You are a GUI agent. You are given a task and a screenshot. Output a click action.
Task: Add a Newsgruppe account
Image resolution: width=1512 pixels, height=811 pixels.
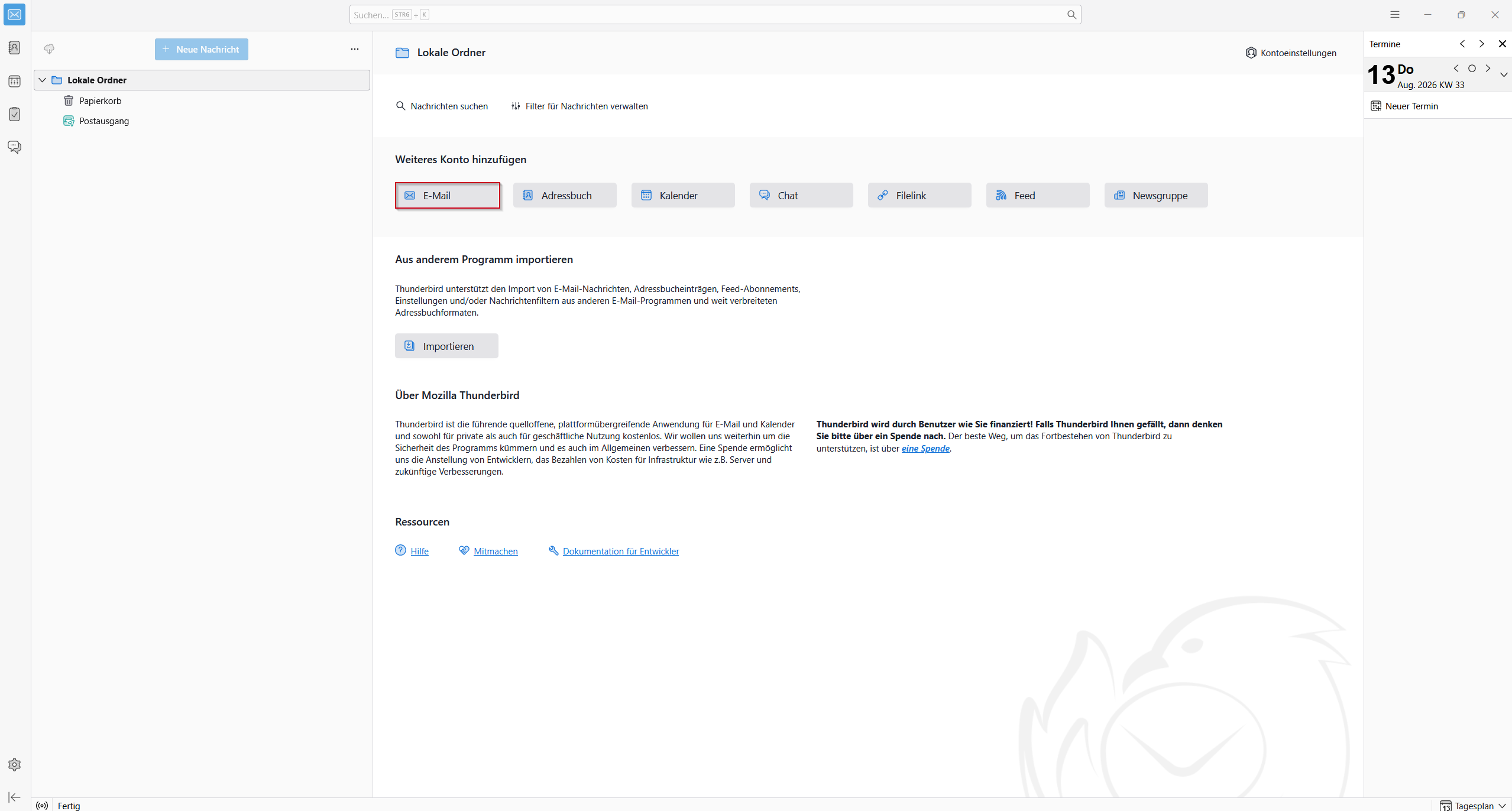(1156, 196)
